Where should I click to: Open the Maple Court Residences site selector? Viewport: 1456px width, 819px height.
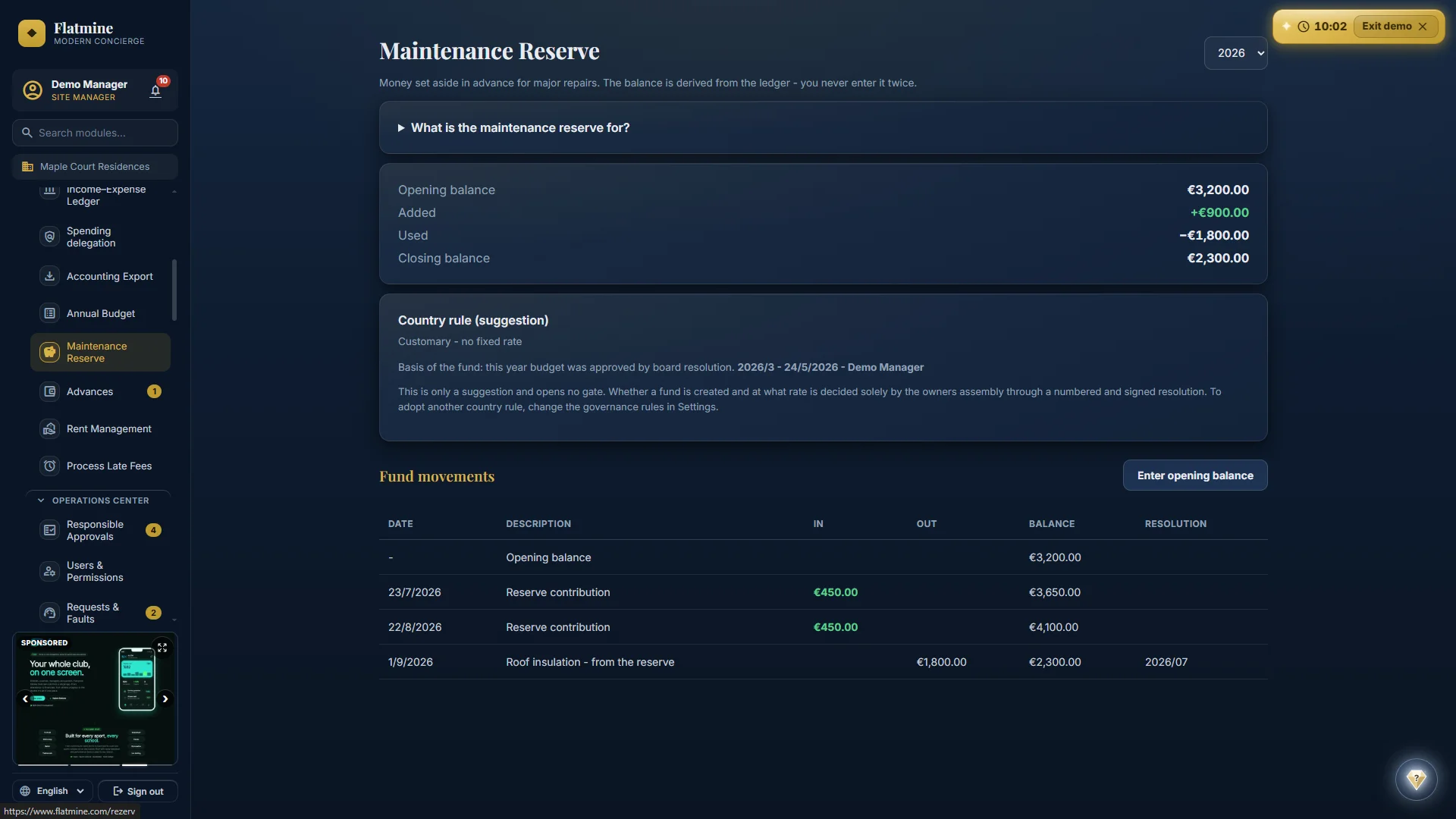(x=95, y=167)
